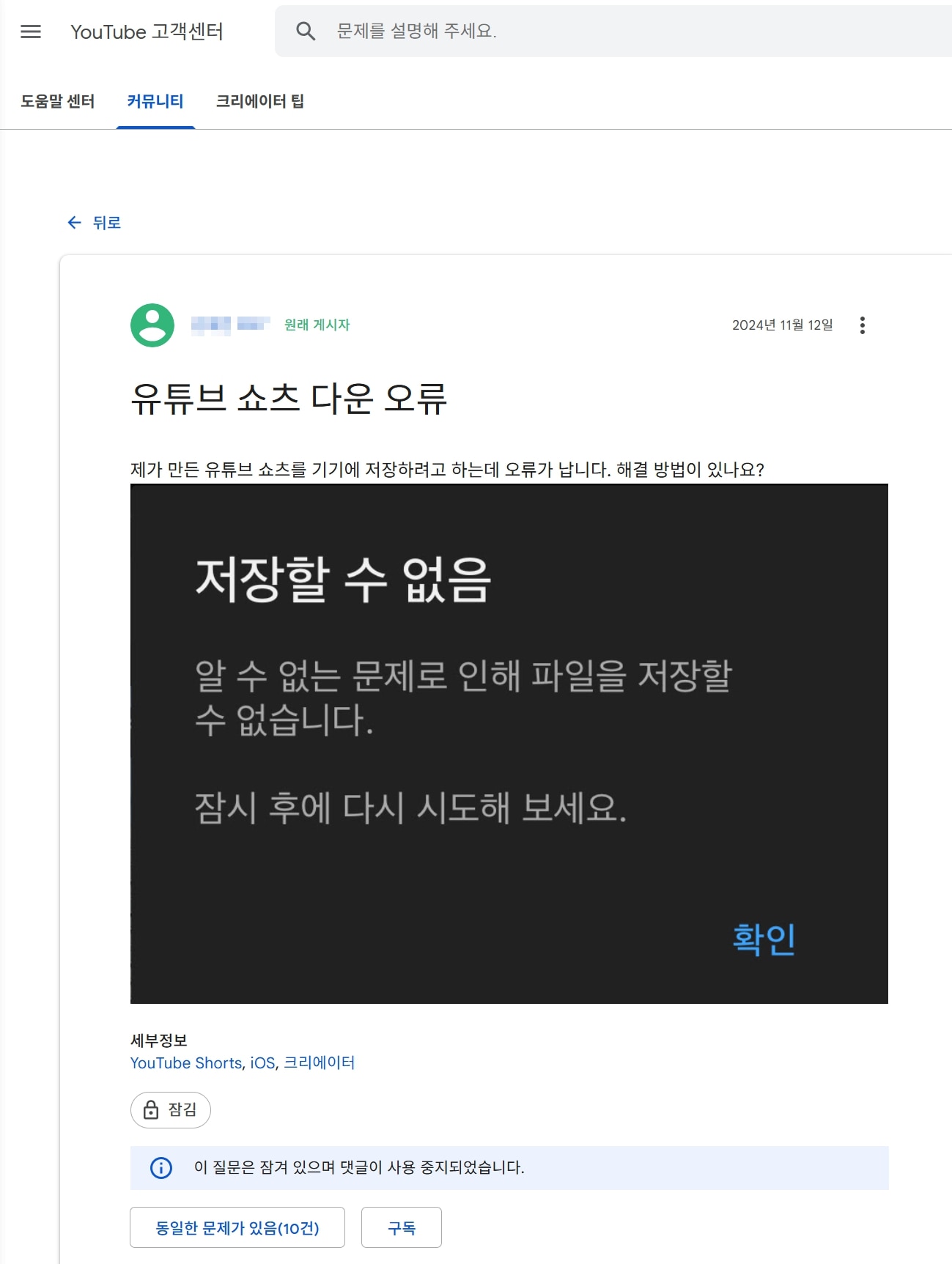Select the 커뮤니티 tab
The width and height of the screenshot is (952, 1264).
pos(155,101)
